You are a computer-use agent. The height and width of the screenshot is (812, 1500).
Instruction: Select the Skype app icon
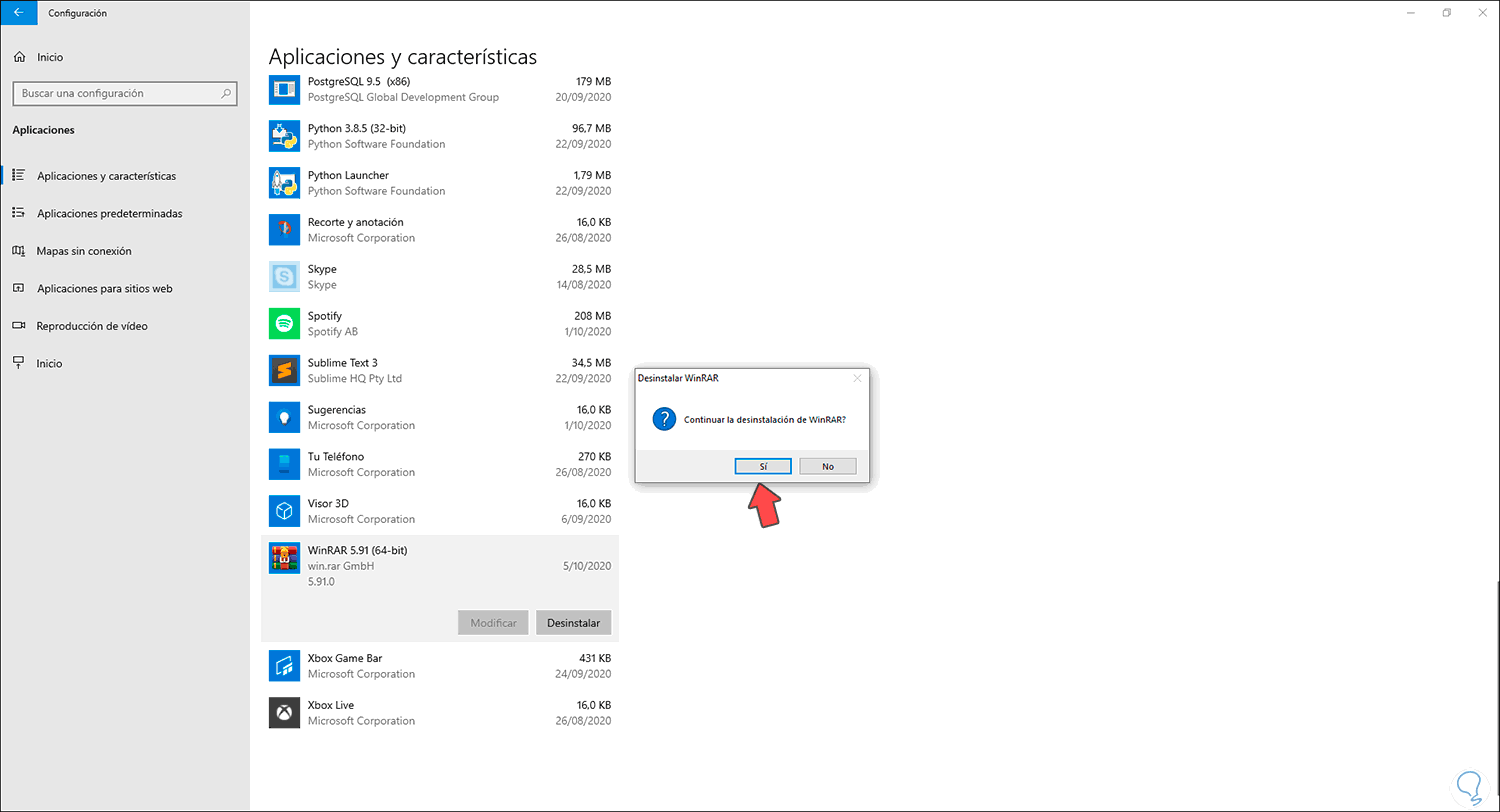(x=285, y=276)
